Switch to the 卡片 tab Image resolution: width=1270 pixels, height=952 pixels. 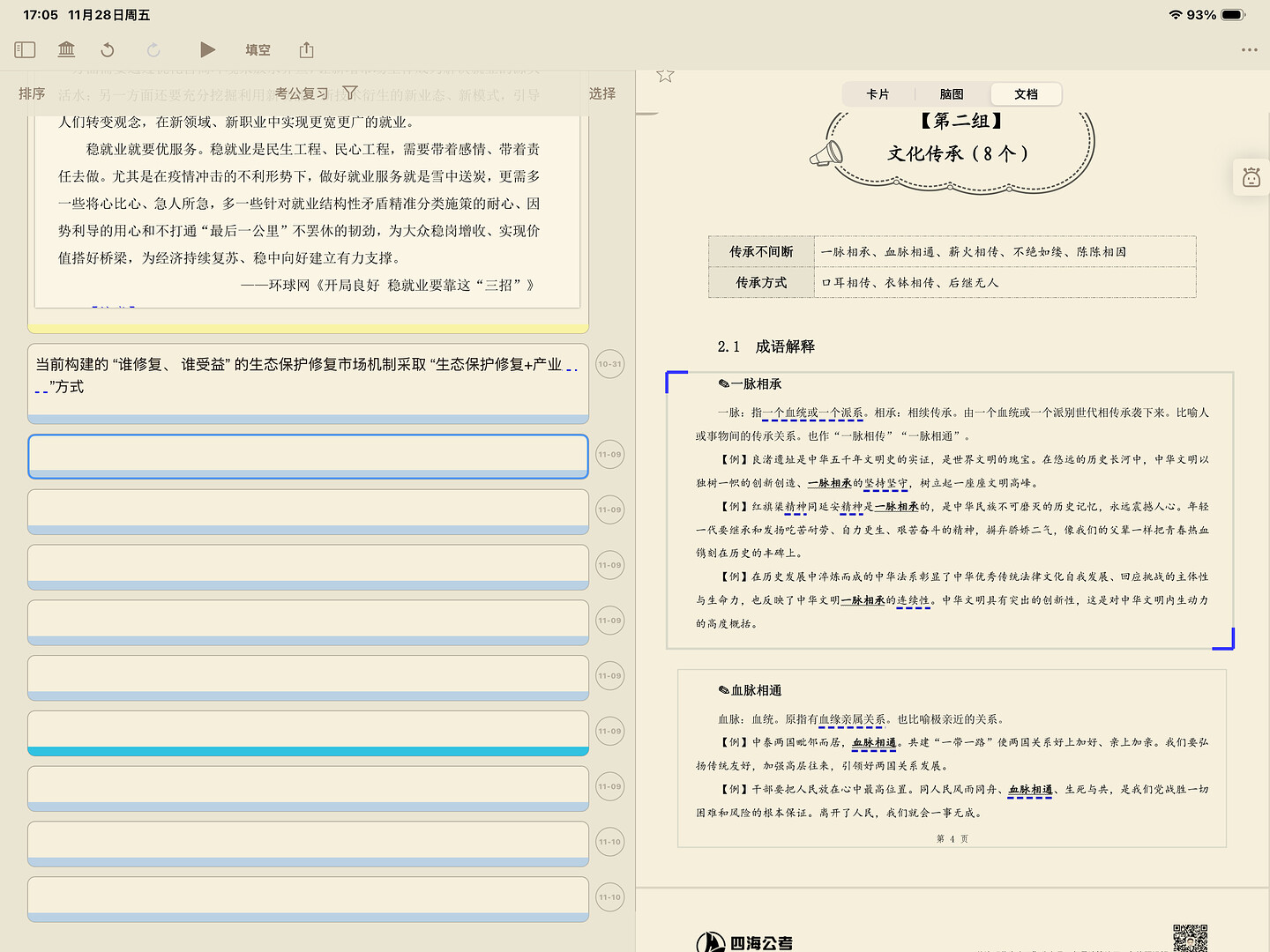tap(878, 94)
